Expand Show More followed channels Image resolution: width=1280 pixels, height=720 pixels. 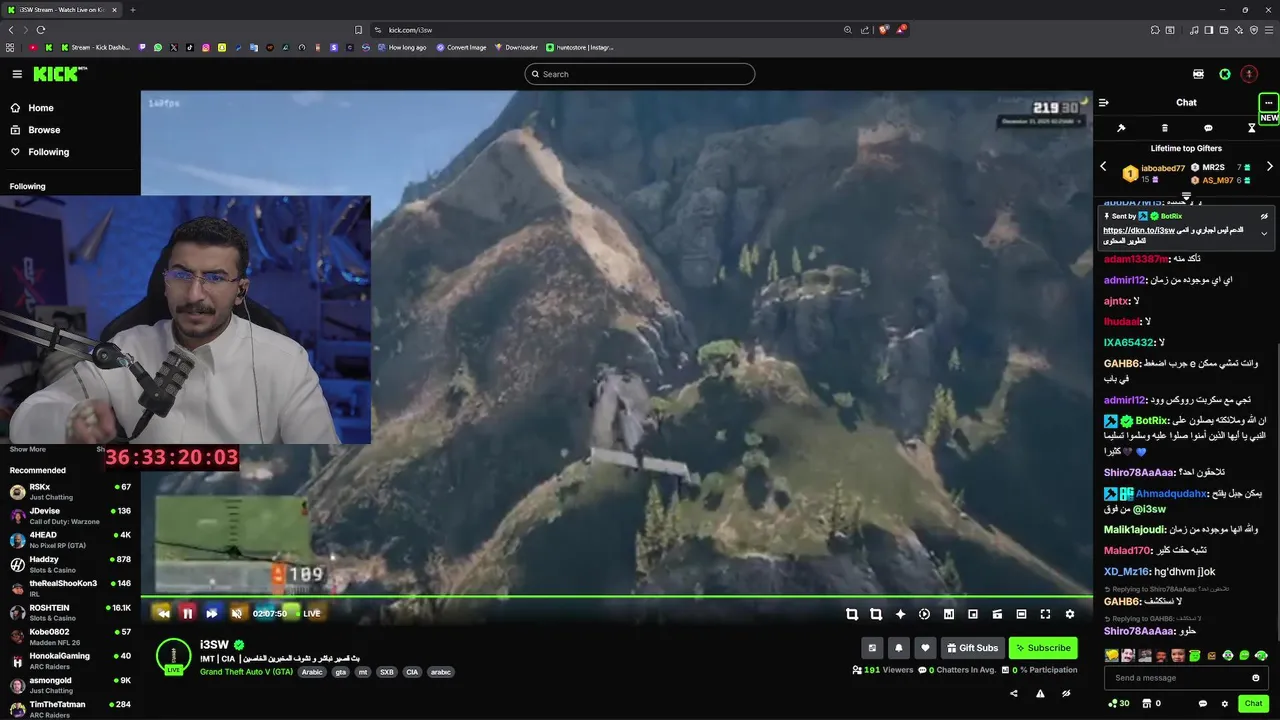pyautogui.click(x=27, y=450)
